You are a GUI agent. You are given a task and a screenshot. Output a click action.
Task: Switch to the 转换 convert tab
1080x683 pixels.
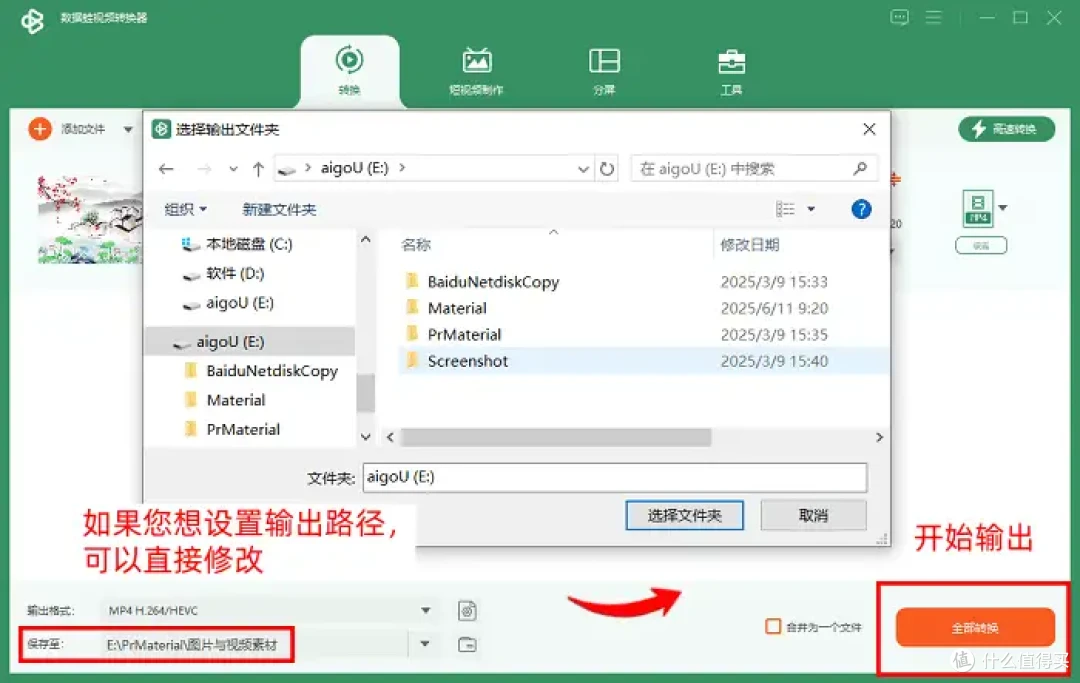pos(349,71)
